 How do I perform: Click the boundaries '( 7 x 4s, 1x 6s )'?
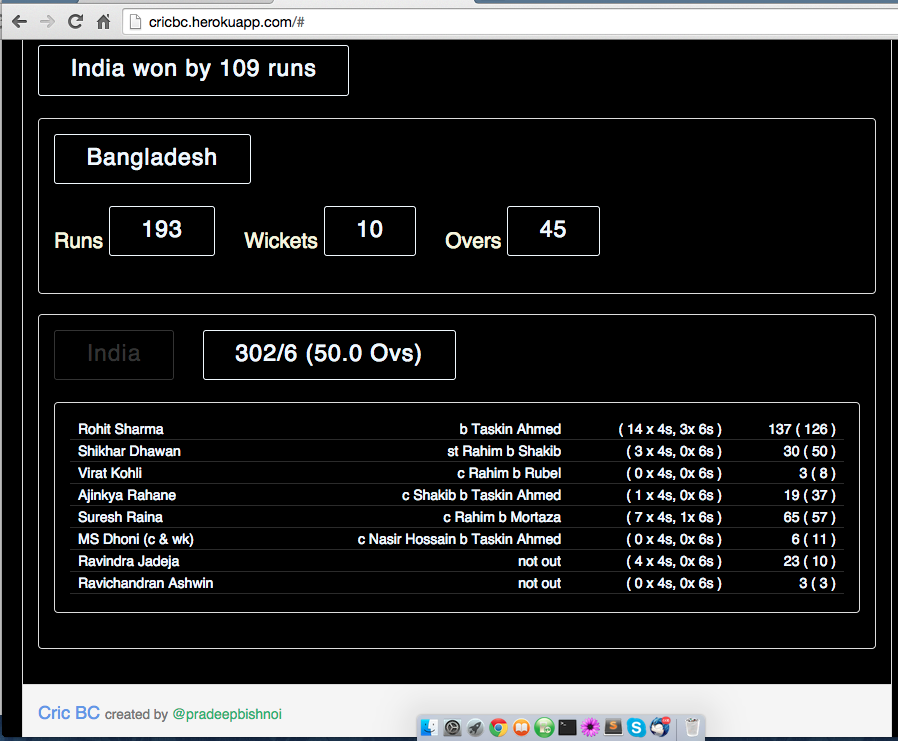coord(674,517)
